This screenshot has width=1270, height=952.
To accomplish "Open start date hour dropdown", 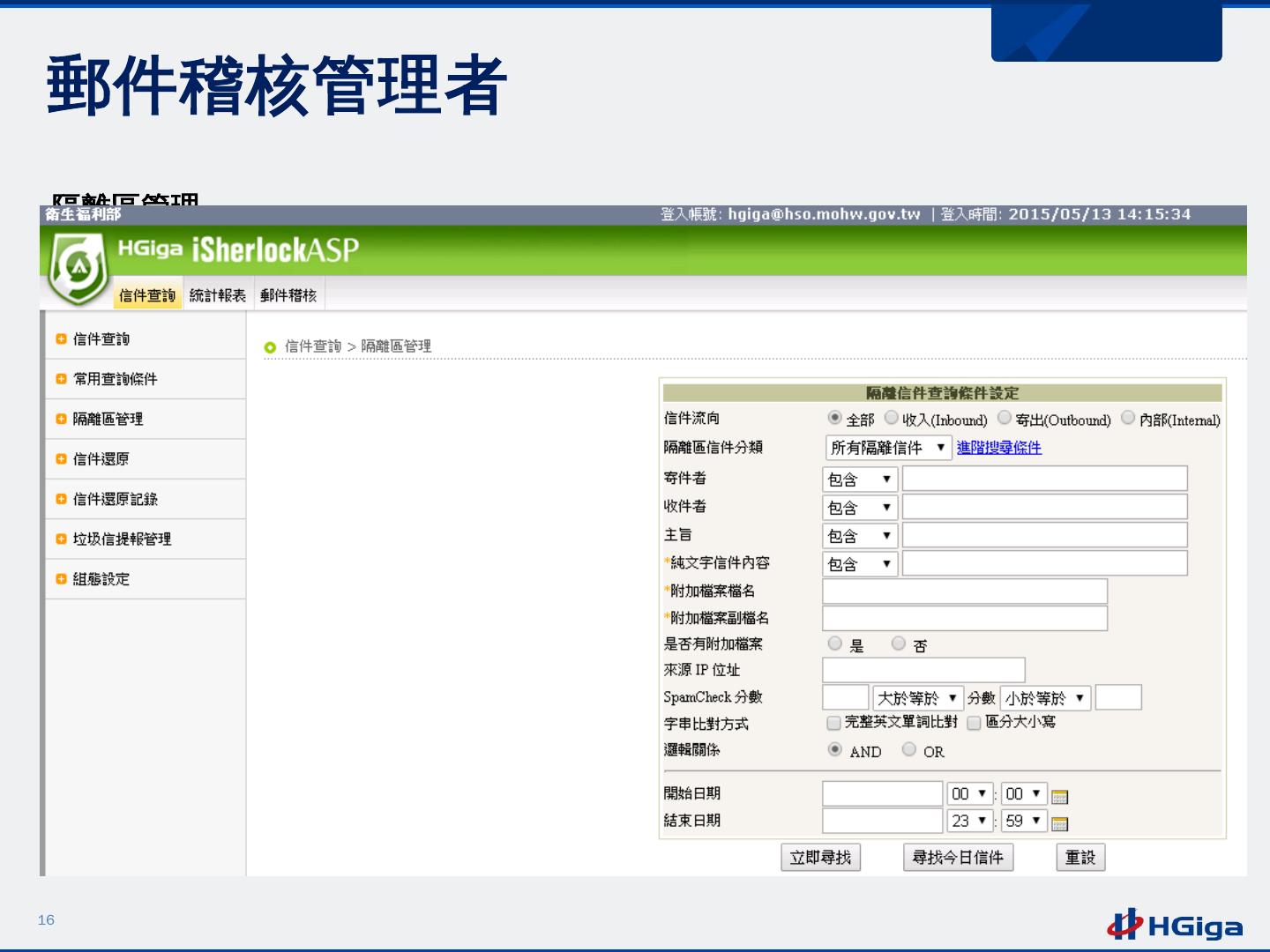I will click(970, 794).
